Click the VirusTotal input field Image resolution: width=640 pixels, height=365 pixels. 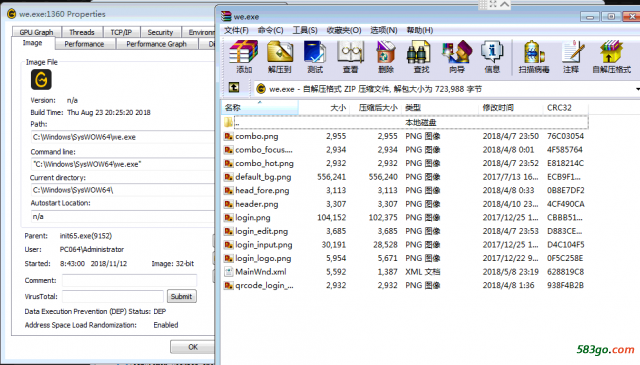tap(113, 296)
